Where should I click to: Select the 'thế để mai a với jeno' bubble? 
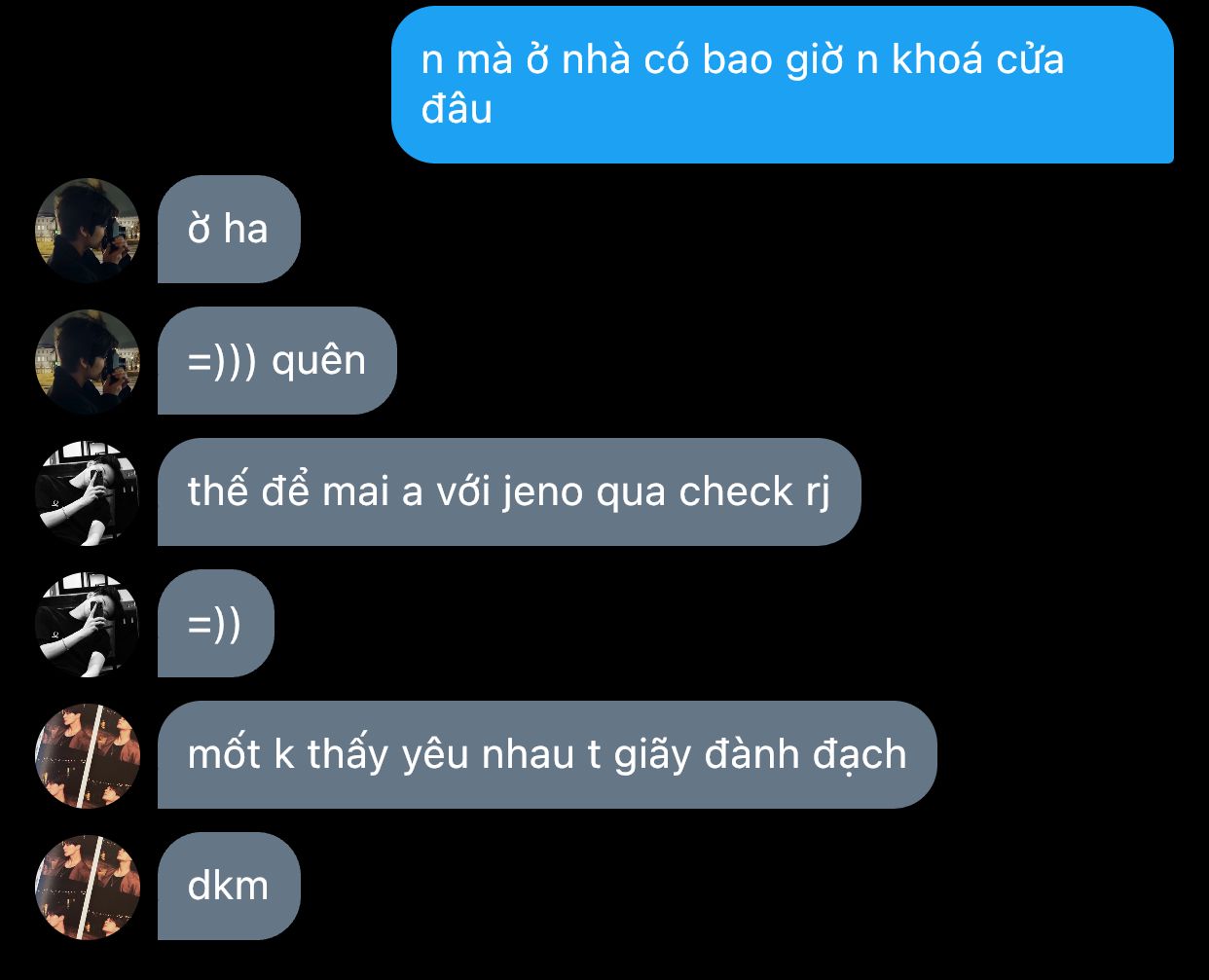click(509, 492)
